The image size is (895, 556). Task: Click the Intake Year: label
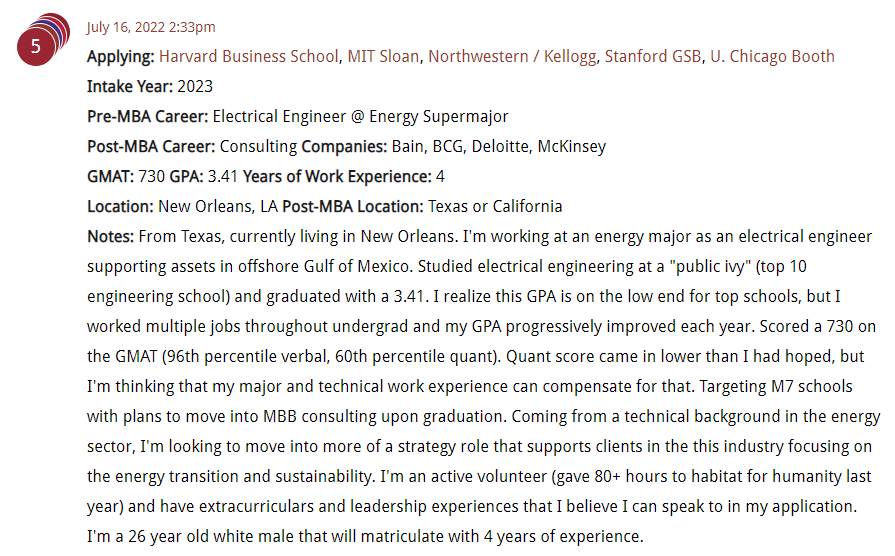(130, 87)
